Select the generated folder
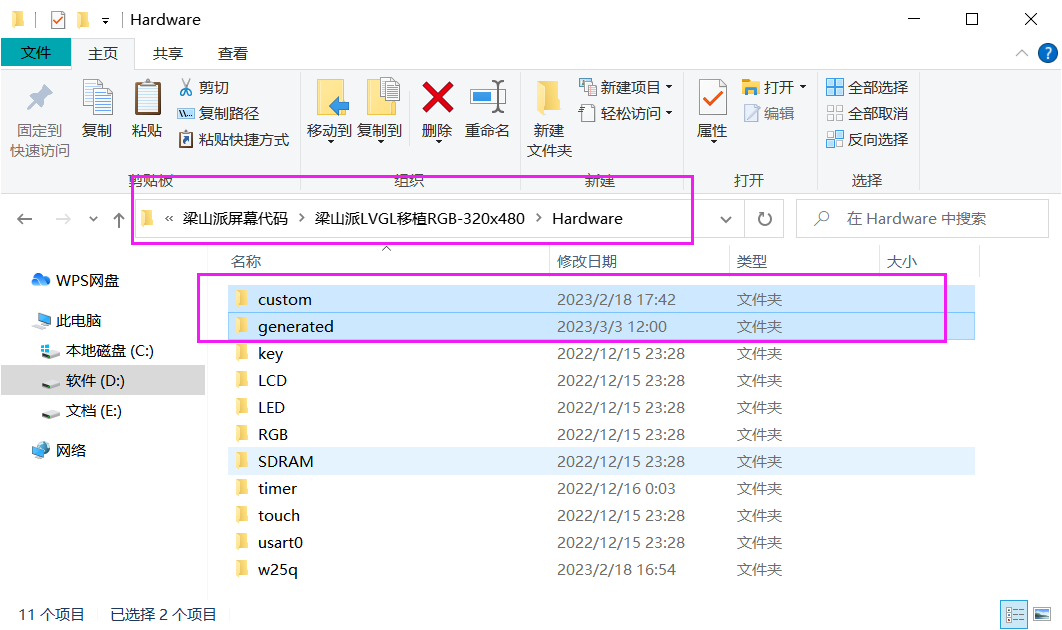This screenshot has width=1062, height=630. 601,327
